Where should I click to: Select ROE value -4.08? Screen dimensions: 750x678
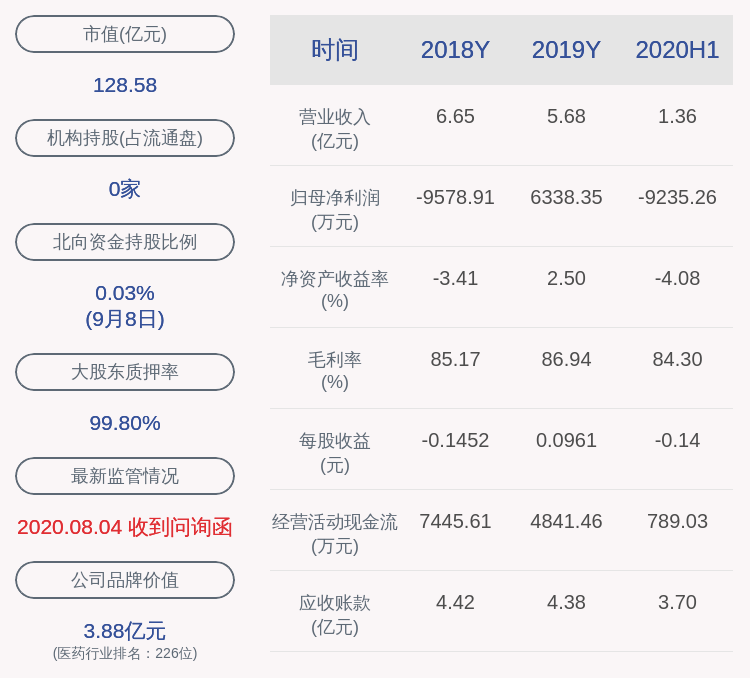click(677, 278)
